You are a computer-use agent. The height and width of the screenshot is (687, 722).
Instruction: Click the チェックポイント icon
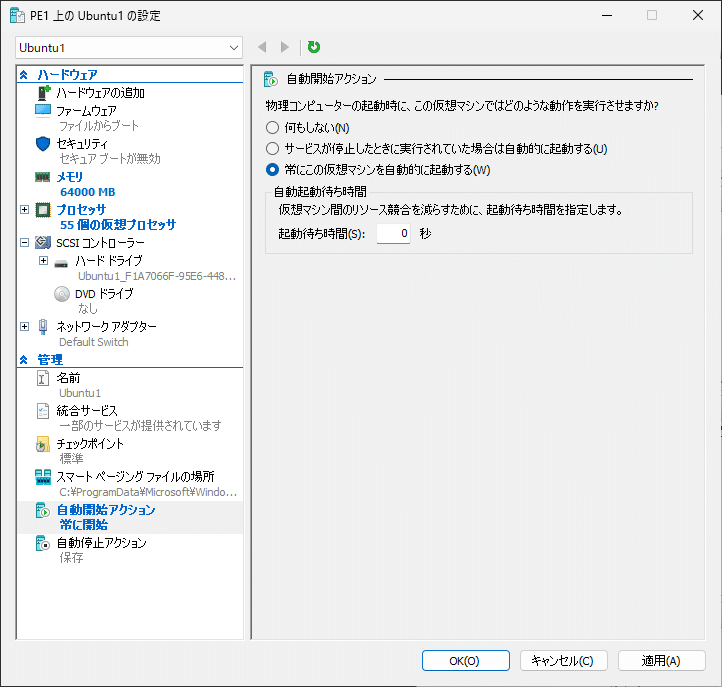tap(43, 444)
